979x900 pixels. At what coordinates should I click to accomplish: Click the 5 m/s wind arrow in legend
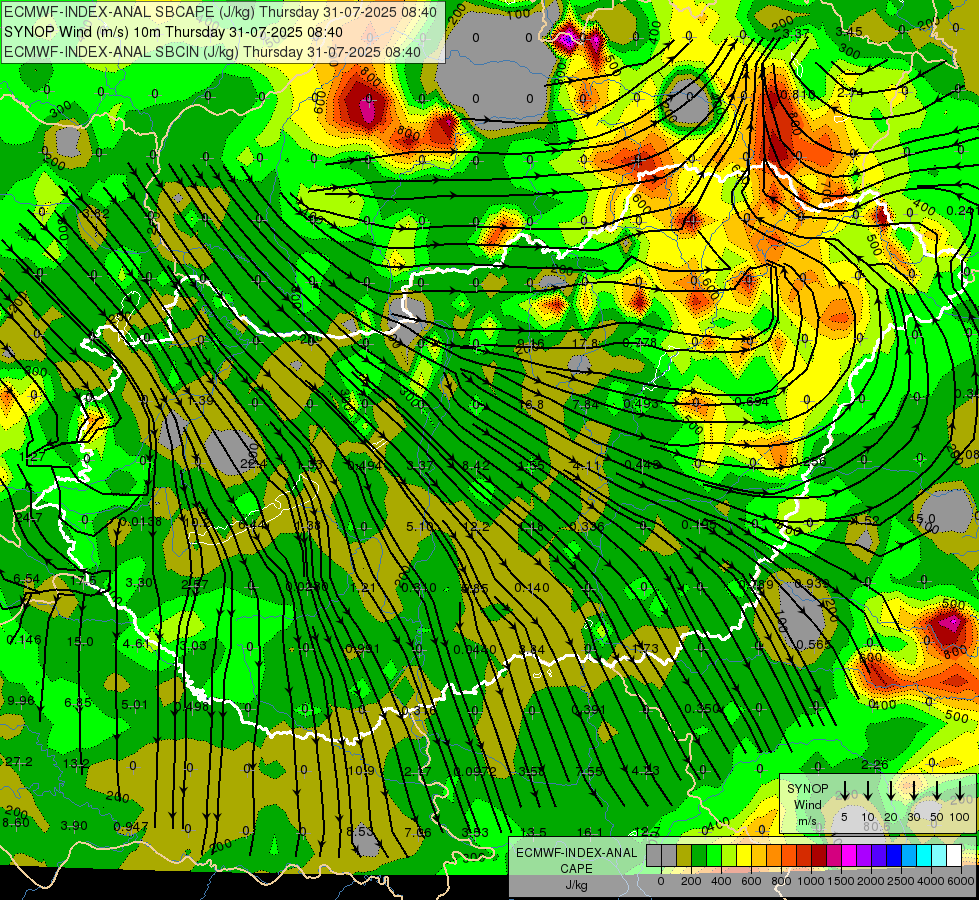pos(844,790)
